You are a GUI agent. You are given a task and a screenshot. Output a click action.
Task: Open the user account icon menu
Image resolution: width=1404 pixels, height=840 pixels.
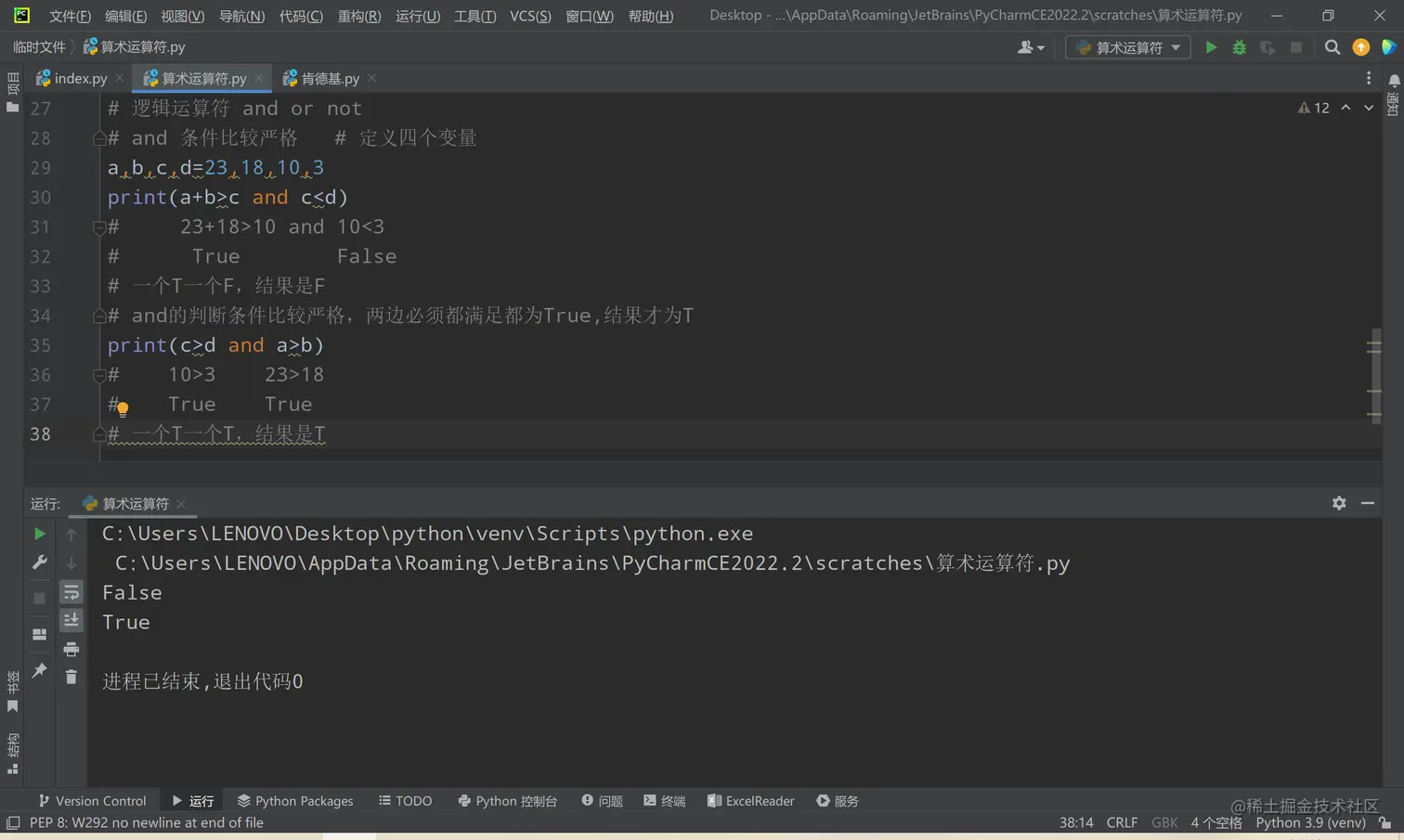click(1031, 47)
